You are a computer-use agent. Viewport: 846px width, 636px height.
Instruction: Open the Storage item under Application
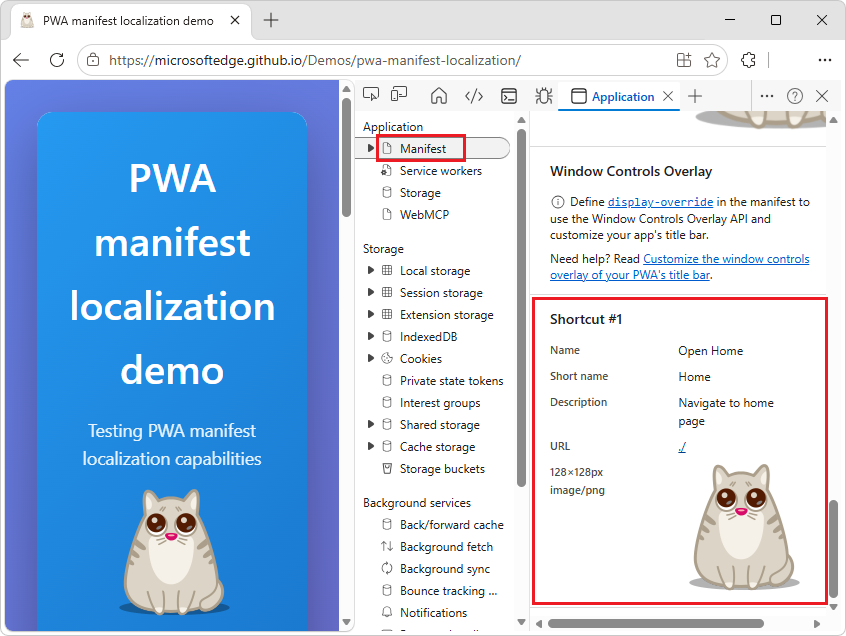point(420,193)
